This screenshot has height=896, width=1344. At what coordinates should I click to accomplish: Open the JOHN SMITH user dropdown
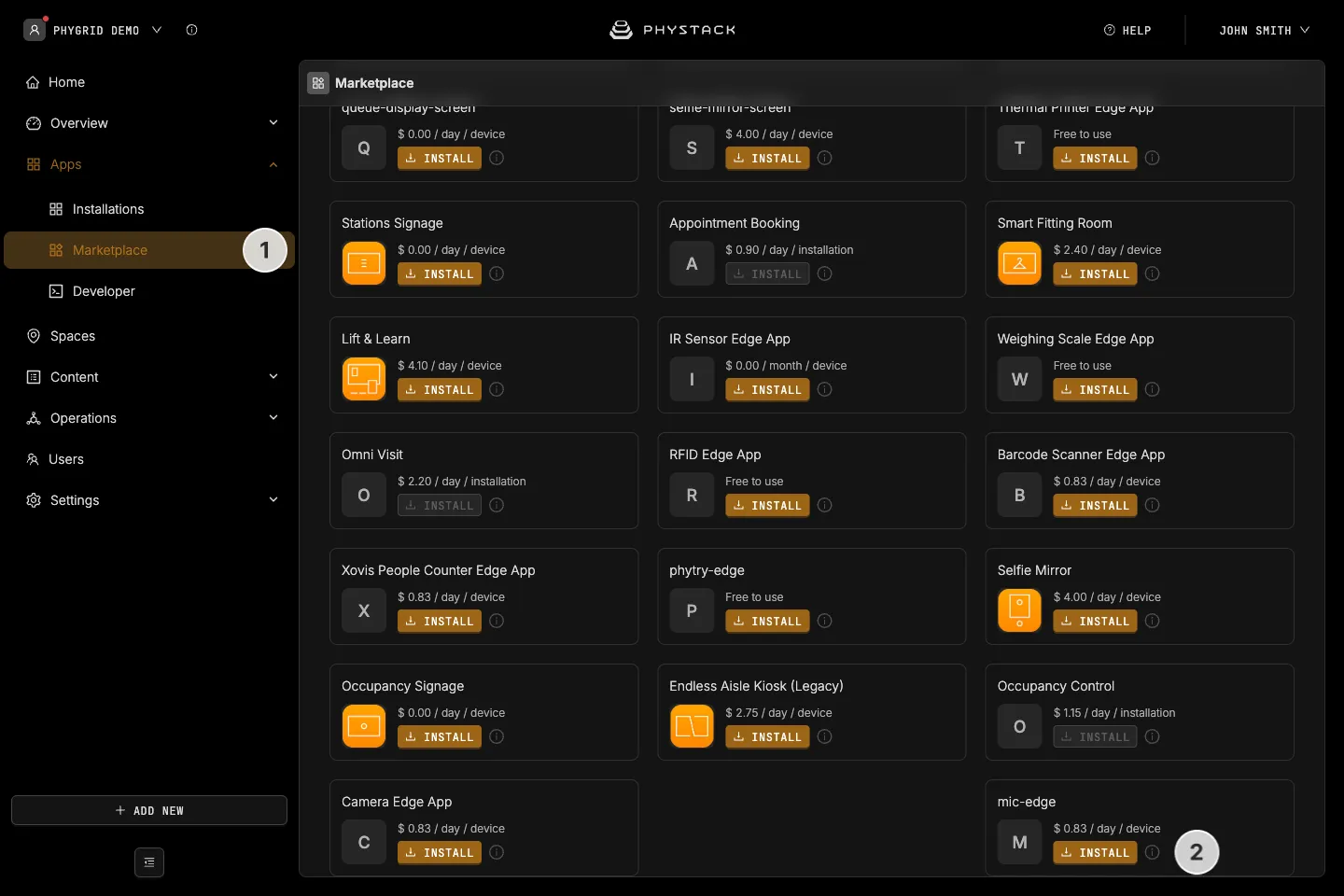1265,30
